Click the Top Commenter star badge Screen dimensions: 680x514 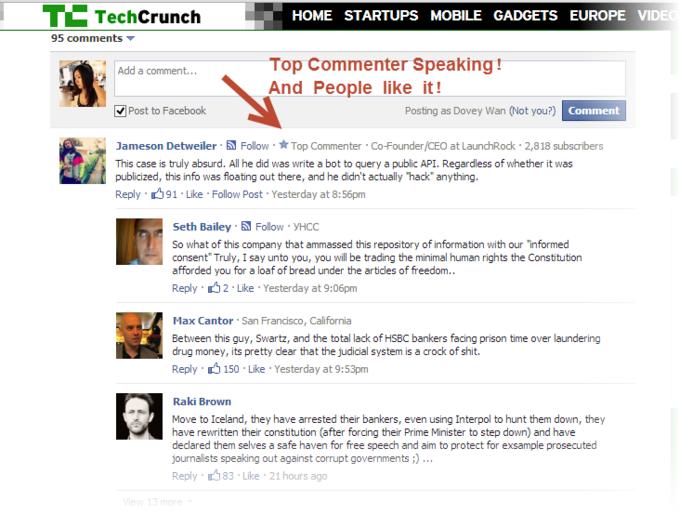[x=283, y=144]
